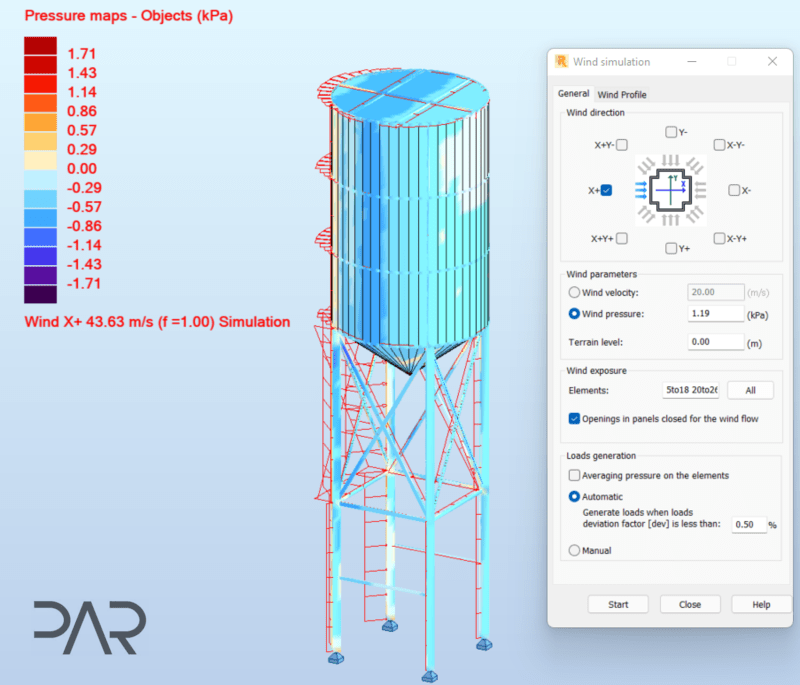The image size is (800, 685).
Task: Close the Wind simulation dialog window
Action: [x=772, y=61]
